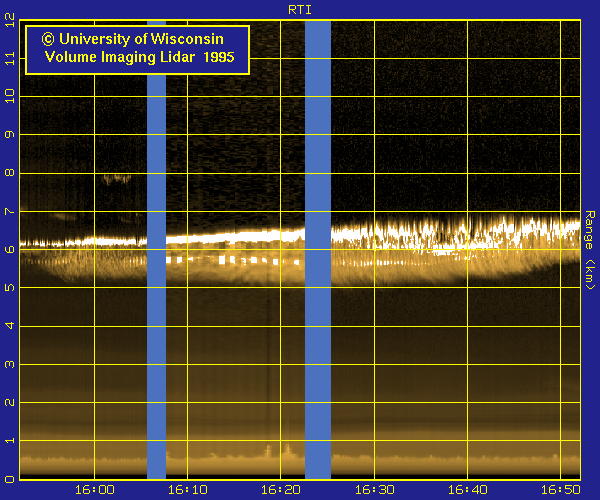
Task: Click the 2 km range tick label
Action: click(x=10, y=402)
